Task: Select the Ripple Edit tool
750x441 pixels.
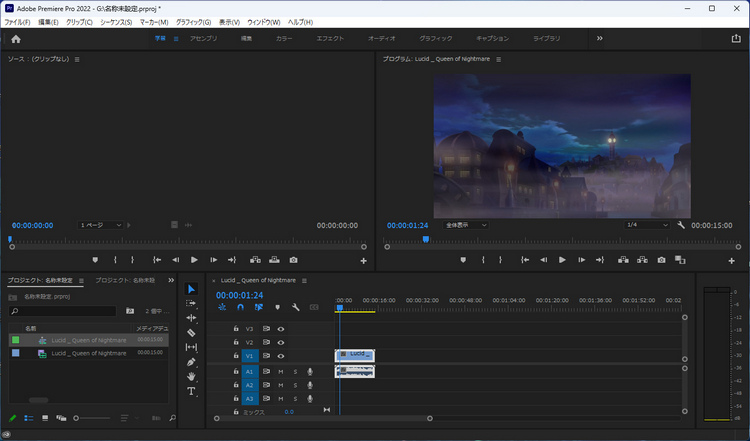Action: [191, 318]
